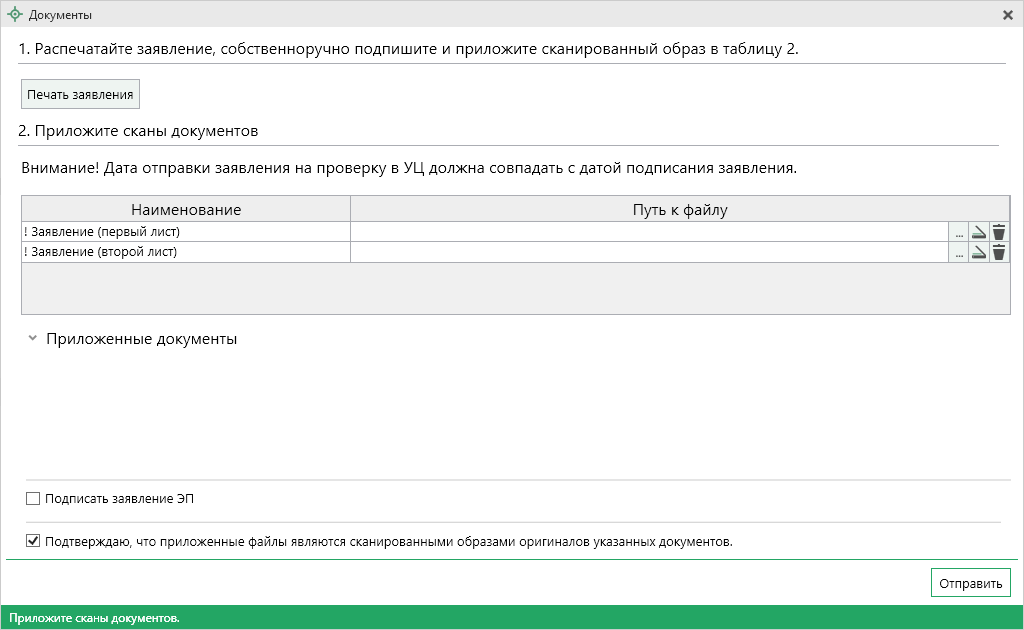Image resolution: width=1024 pixels, height=630 pixels.
Task: Uncheck the Подтверждаю scanned originals checkbox
Action: pyautogui.click(x=33, y=542)
